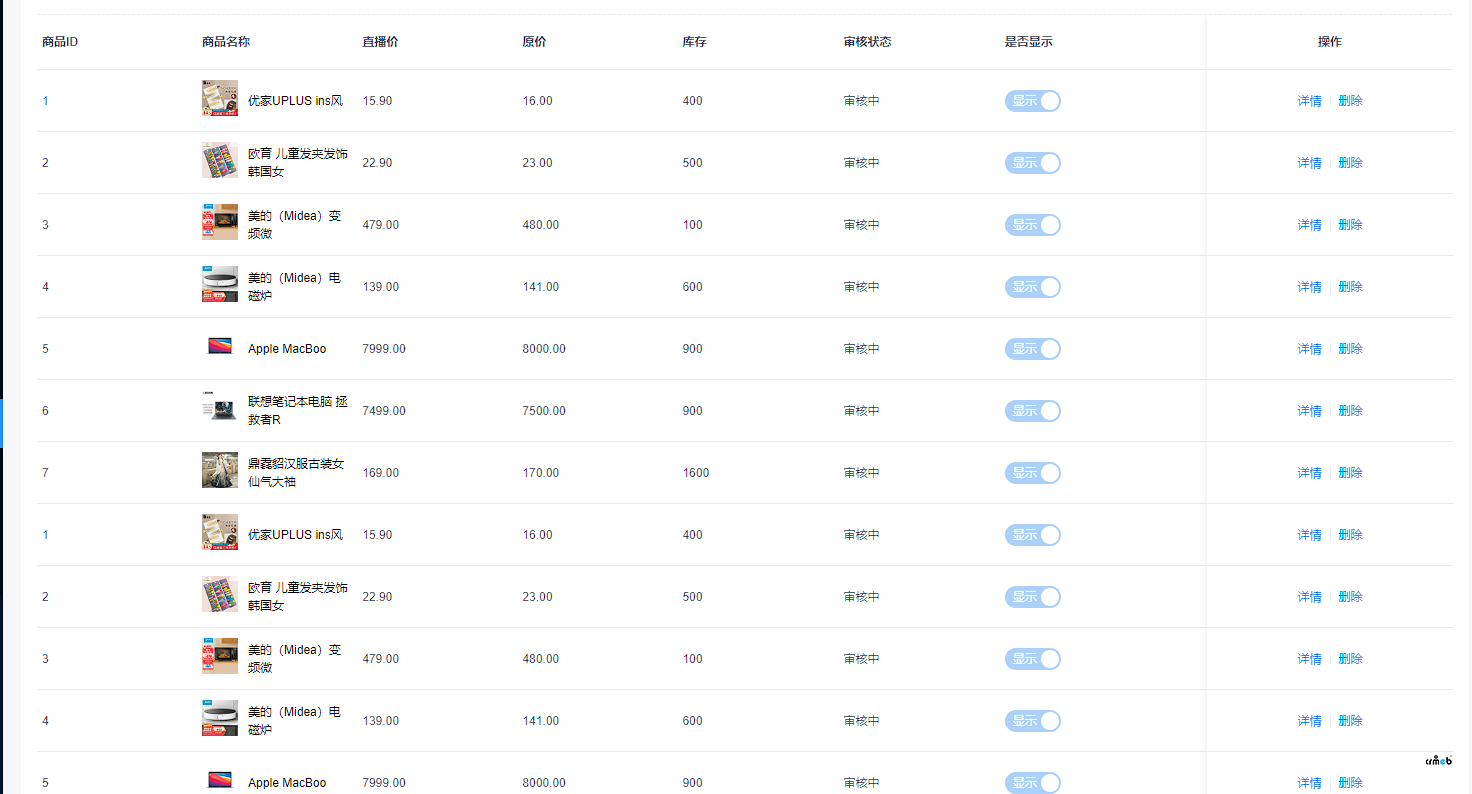Click the 直播价 column header
1472x794 pixels.
click(380, 42)
